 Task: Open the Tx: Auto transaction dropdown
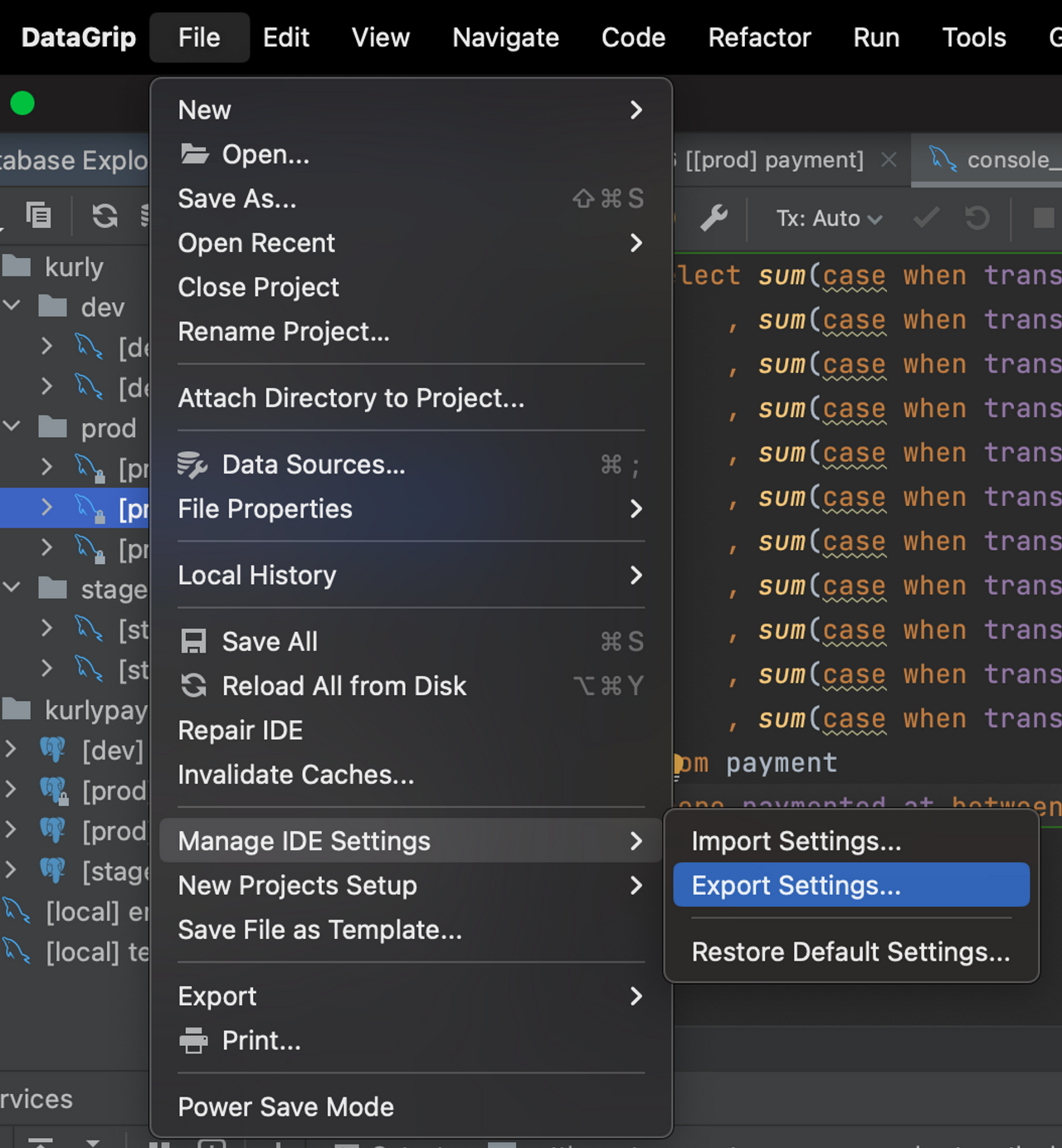point(829,218)
